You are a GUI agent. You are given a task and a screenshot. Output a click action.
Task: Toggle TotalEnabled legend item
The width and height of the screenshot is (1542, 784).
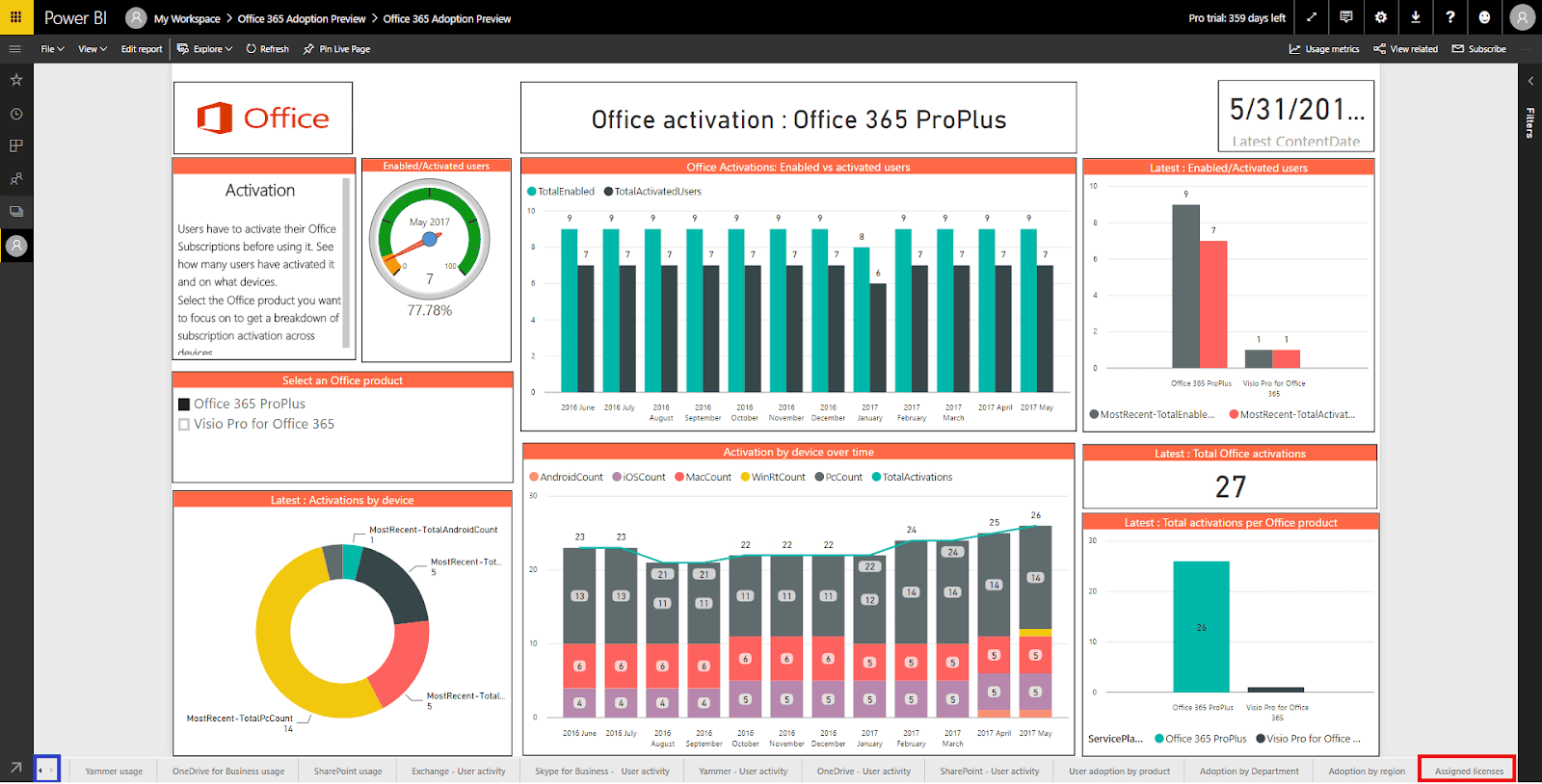[x=561, y=192]
